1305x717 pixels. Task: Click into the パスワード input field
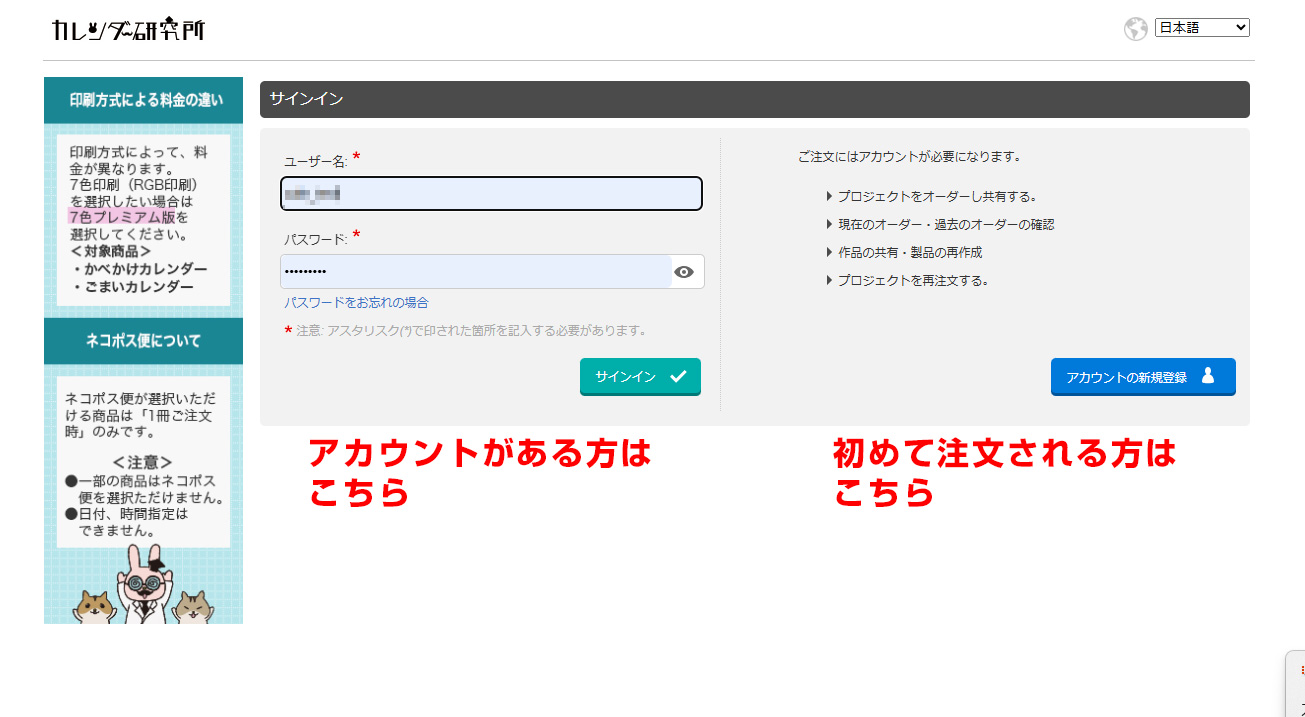pos(475,272)
